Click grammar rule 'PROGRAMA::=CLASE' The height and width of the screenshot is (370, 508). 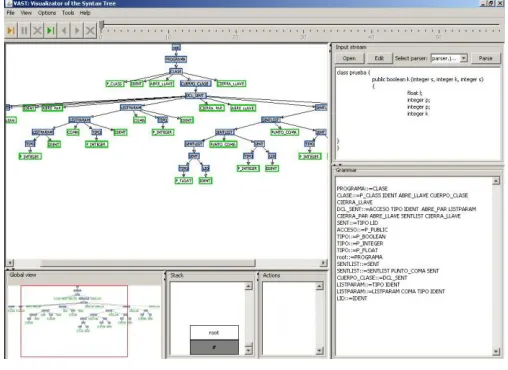pyautogui.click(x=362, y=189)
